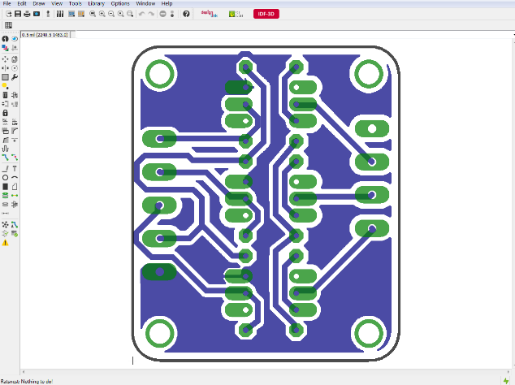Click the Save disk icon in the toolbar
The image size is (515, 385).
click(18, 14)
